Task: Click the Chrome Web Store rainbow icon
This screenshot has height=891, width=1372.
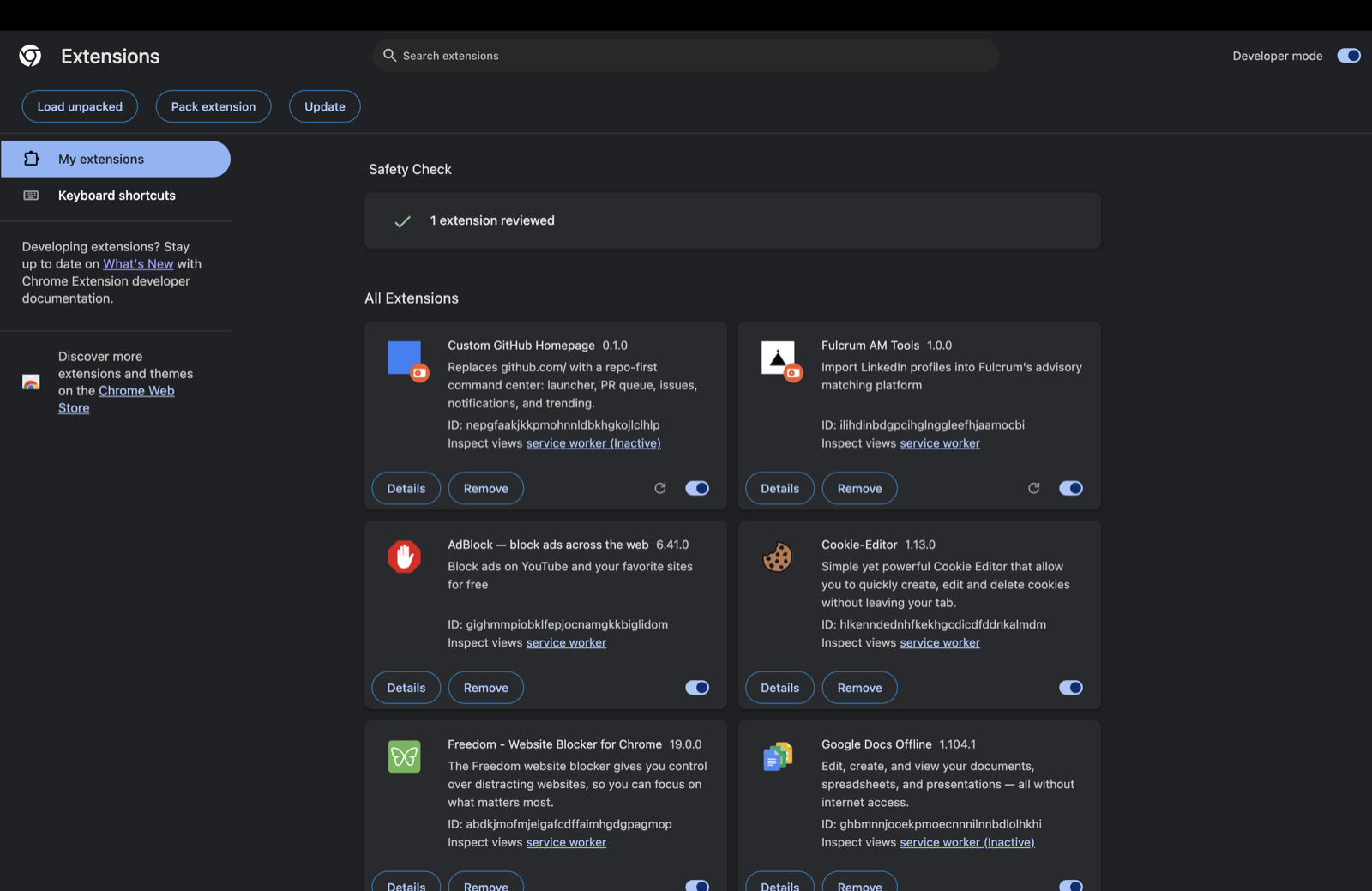Action: 32,382
